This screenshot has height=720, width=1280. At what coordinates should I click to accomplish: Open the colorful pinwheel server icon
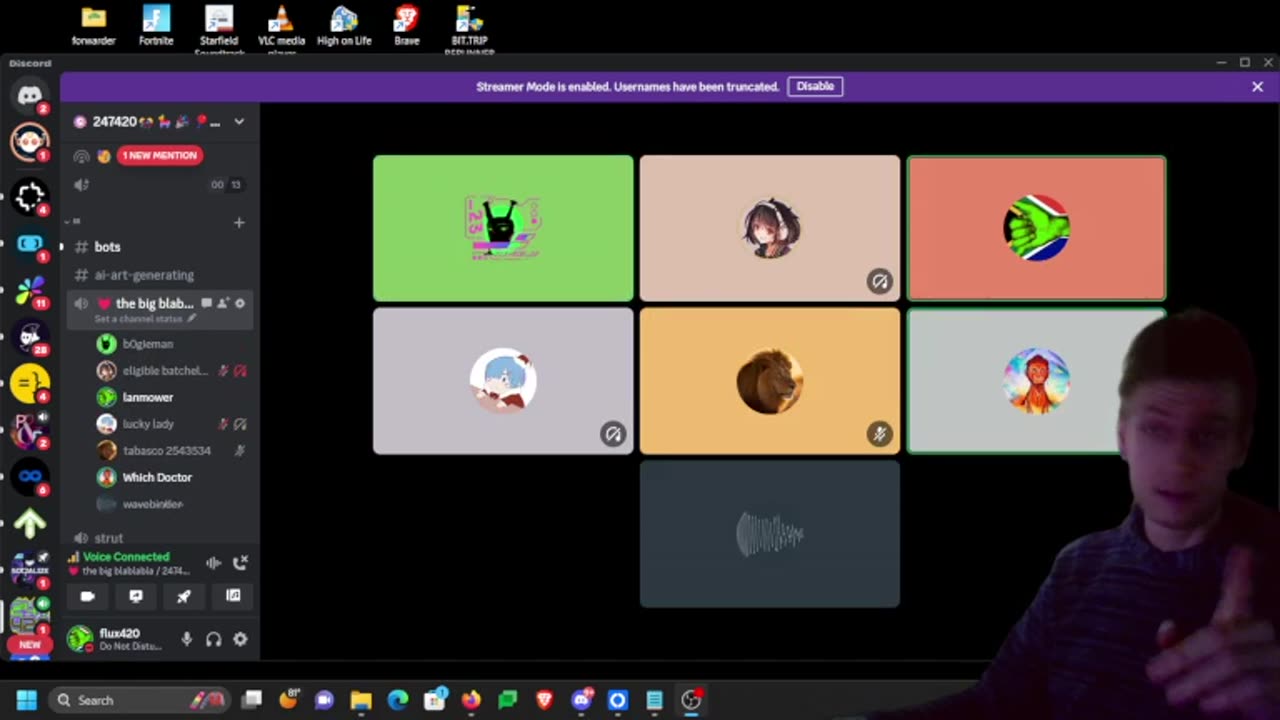(x=30, y=289)
